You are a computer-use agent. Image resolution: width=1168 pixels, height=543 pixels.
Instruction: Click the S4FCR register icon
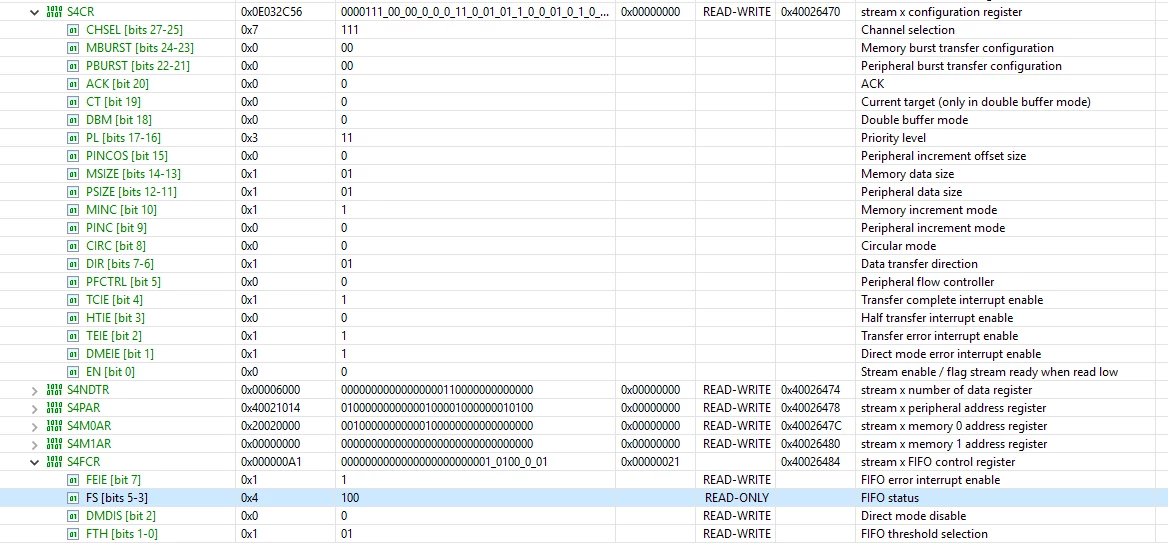click(x=54, y=462)
